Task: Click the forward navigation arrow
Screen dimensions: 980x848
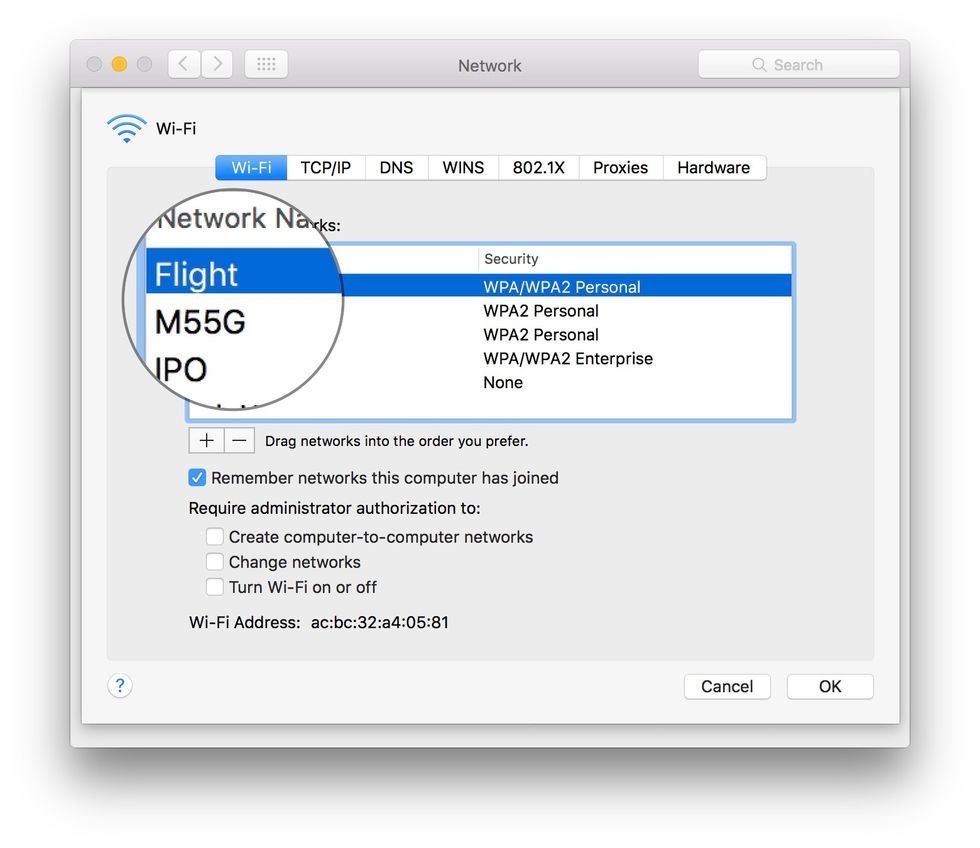Action: [x=217, y=63]
